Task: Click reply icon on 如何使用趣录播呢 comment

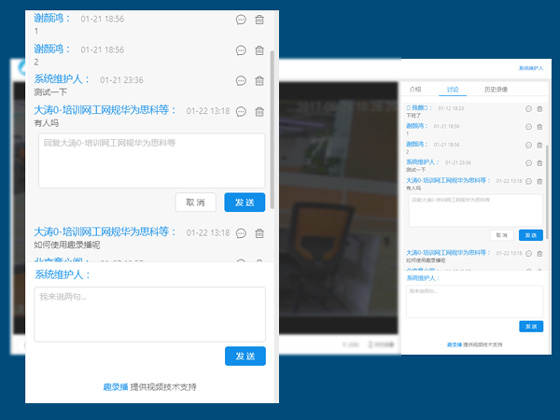Action: 241,234
